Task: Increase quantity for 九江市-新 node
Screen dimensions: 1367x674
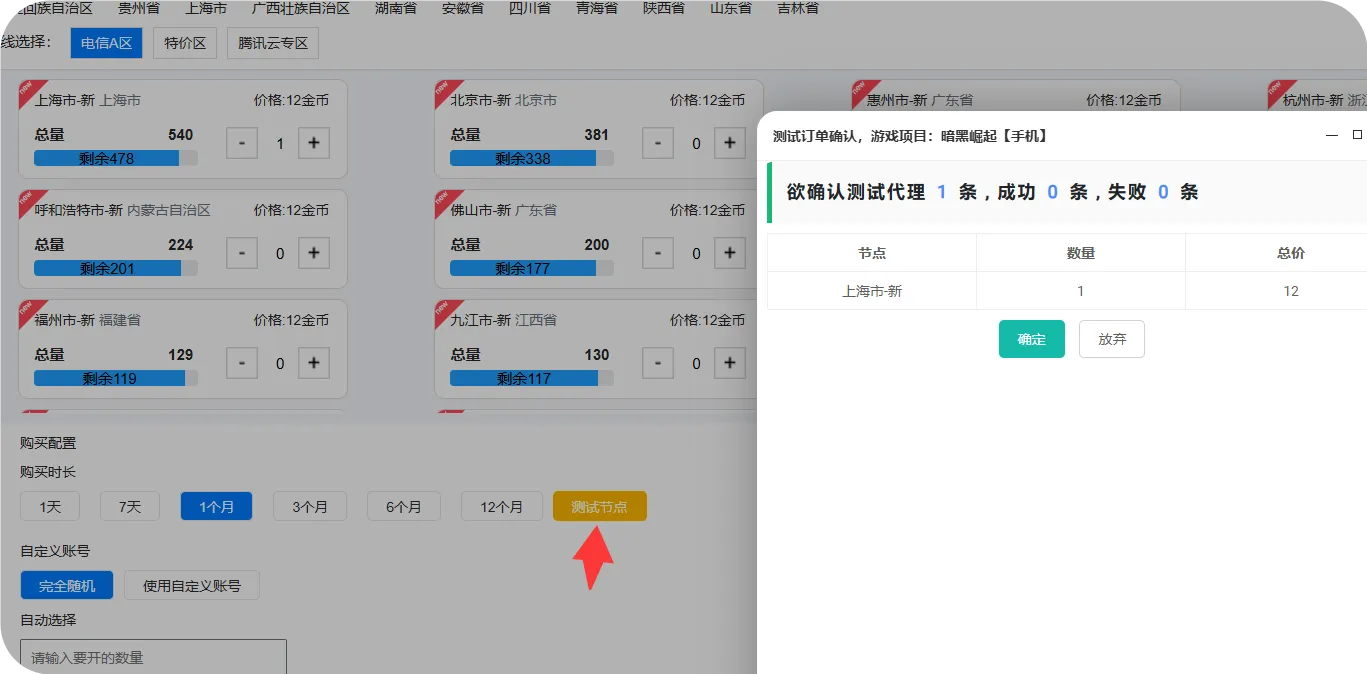Action: [730, 363]
